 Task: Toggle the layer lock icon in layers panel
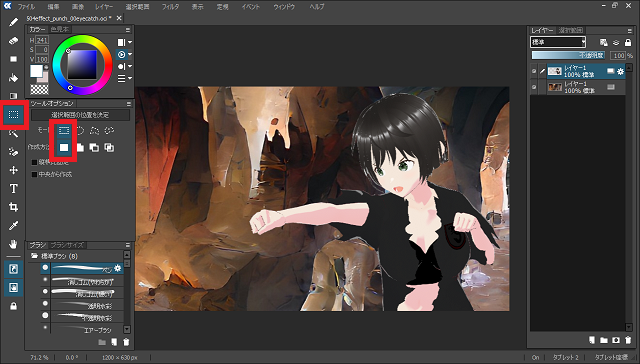pyautogui.click(x=628, y=42)
